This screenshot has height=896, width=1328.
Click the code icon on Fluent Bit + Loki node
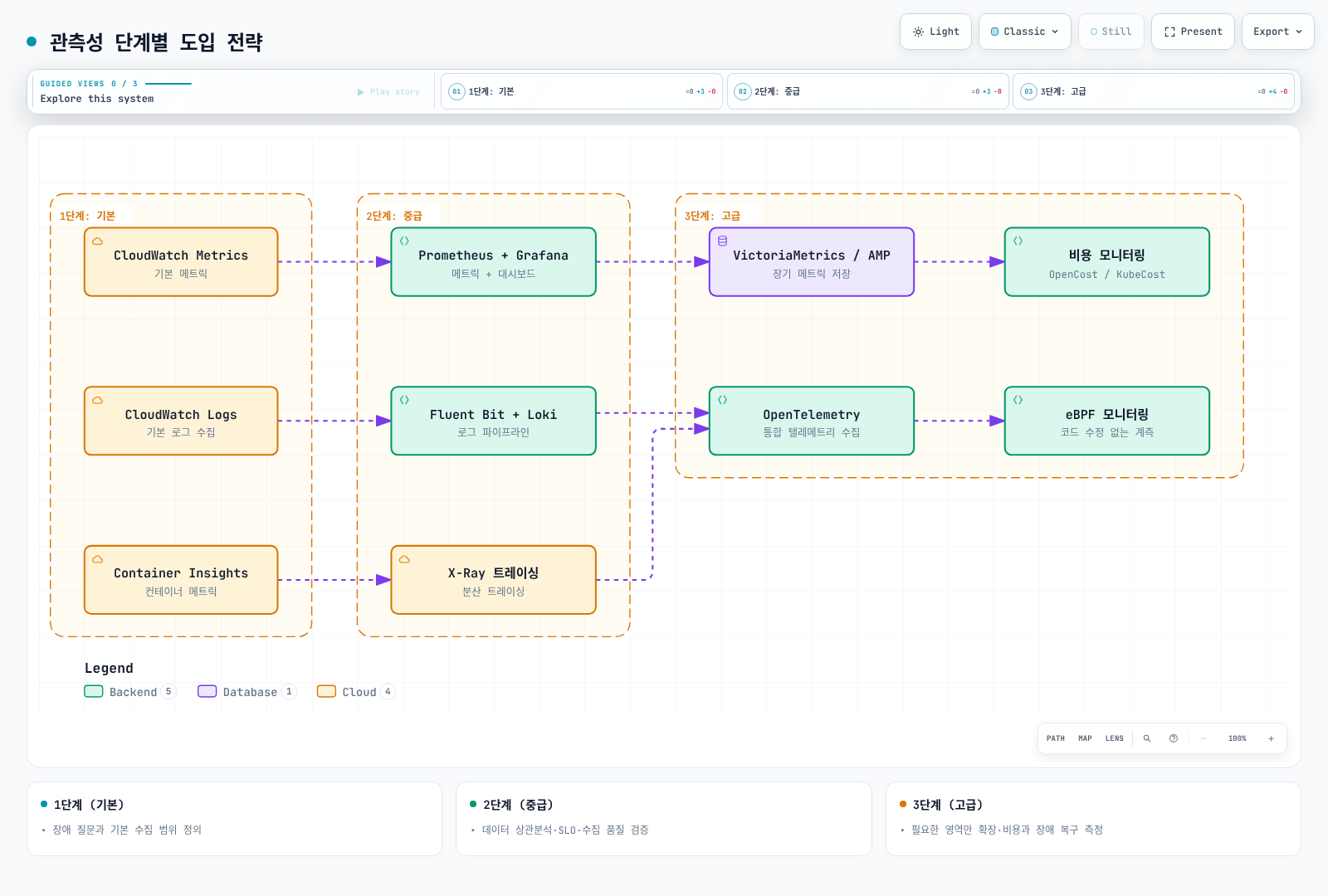point(404,400)
